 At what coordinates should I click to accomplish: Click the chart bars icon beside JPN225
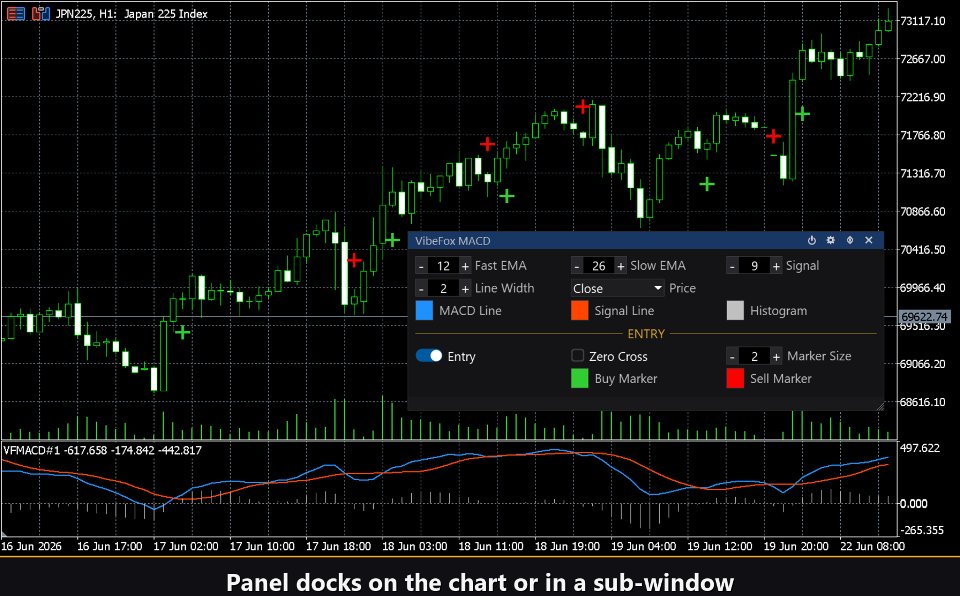click(x=40, y=13)
